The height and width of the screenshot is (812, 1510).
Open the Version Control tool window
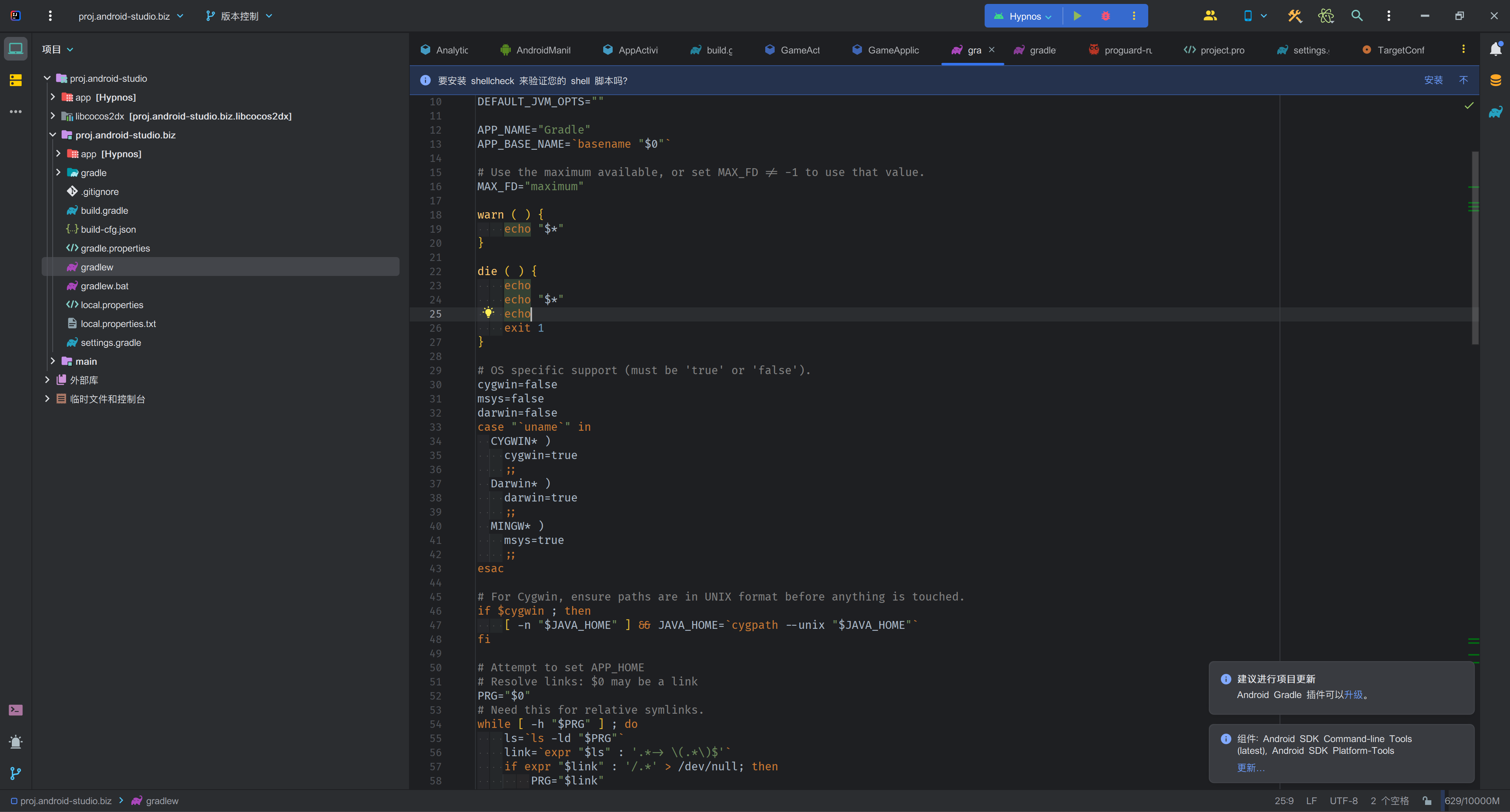[x=16, y=773]
